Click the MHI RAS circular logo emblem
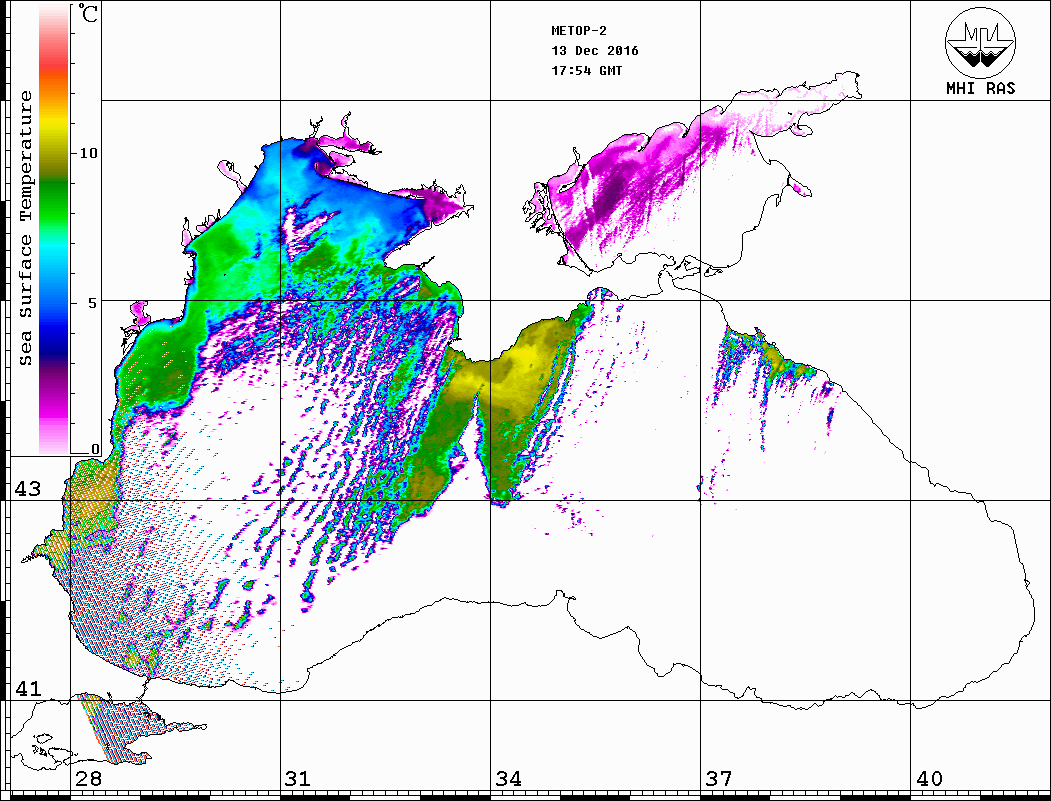Viewport: 1051px width, 801px height. pyautogui.click(x=981, y=43)
